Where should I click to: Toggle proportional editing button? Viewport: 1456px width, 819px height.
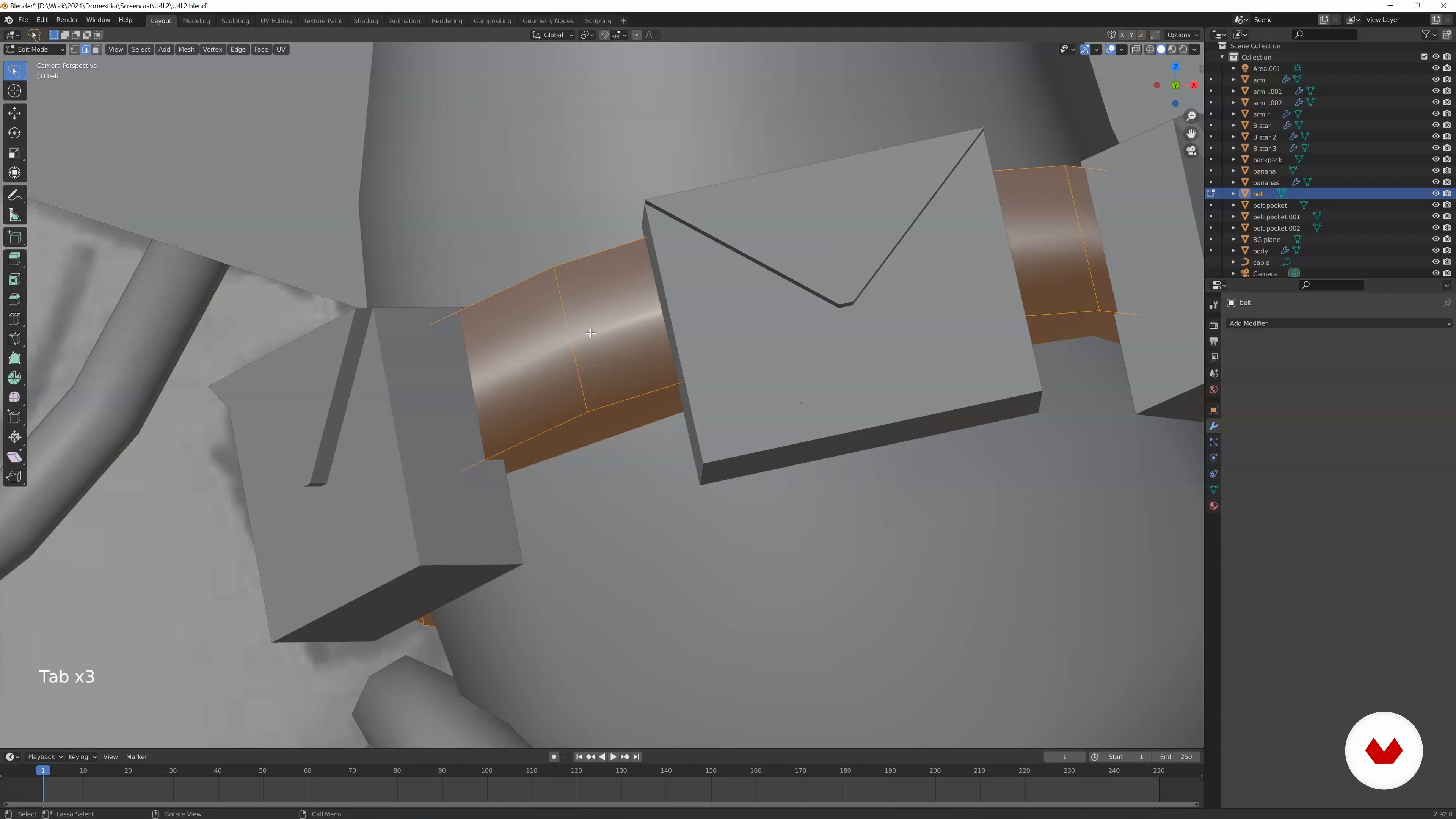[x=637, y=35]
